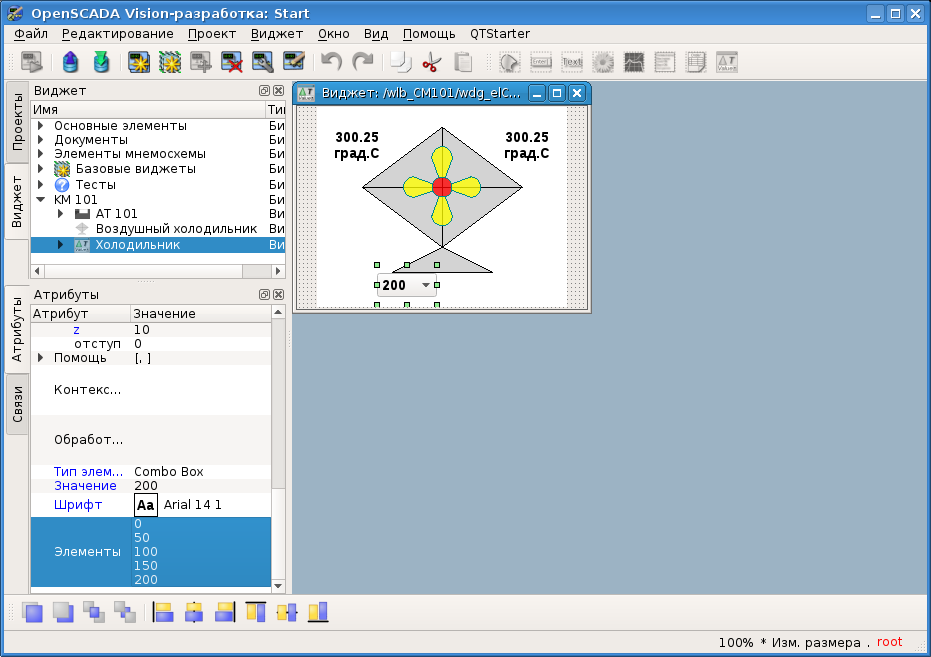Select the Text primitive tool

tap(572, 63)
